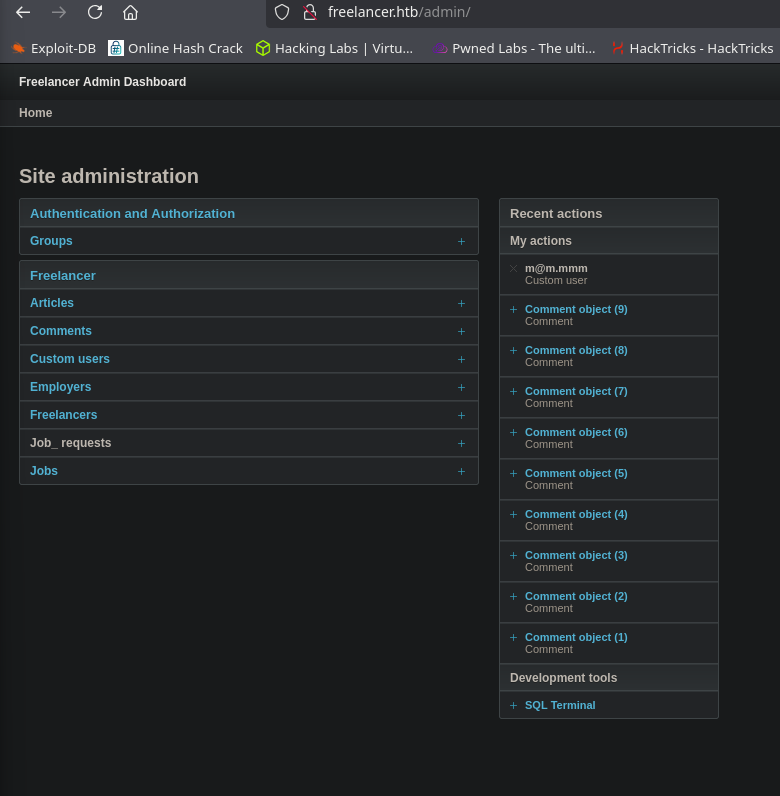The width and height of the screenshot is (780, 796).
Task: Open the Authentication and Authorization section
Action: [133, 214]
